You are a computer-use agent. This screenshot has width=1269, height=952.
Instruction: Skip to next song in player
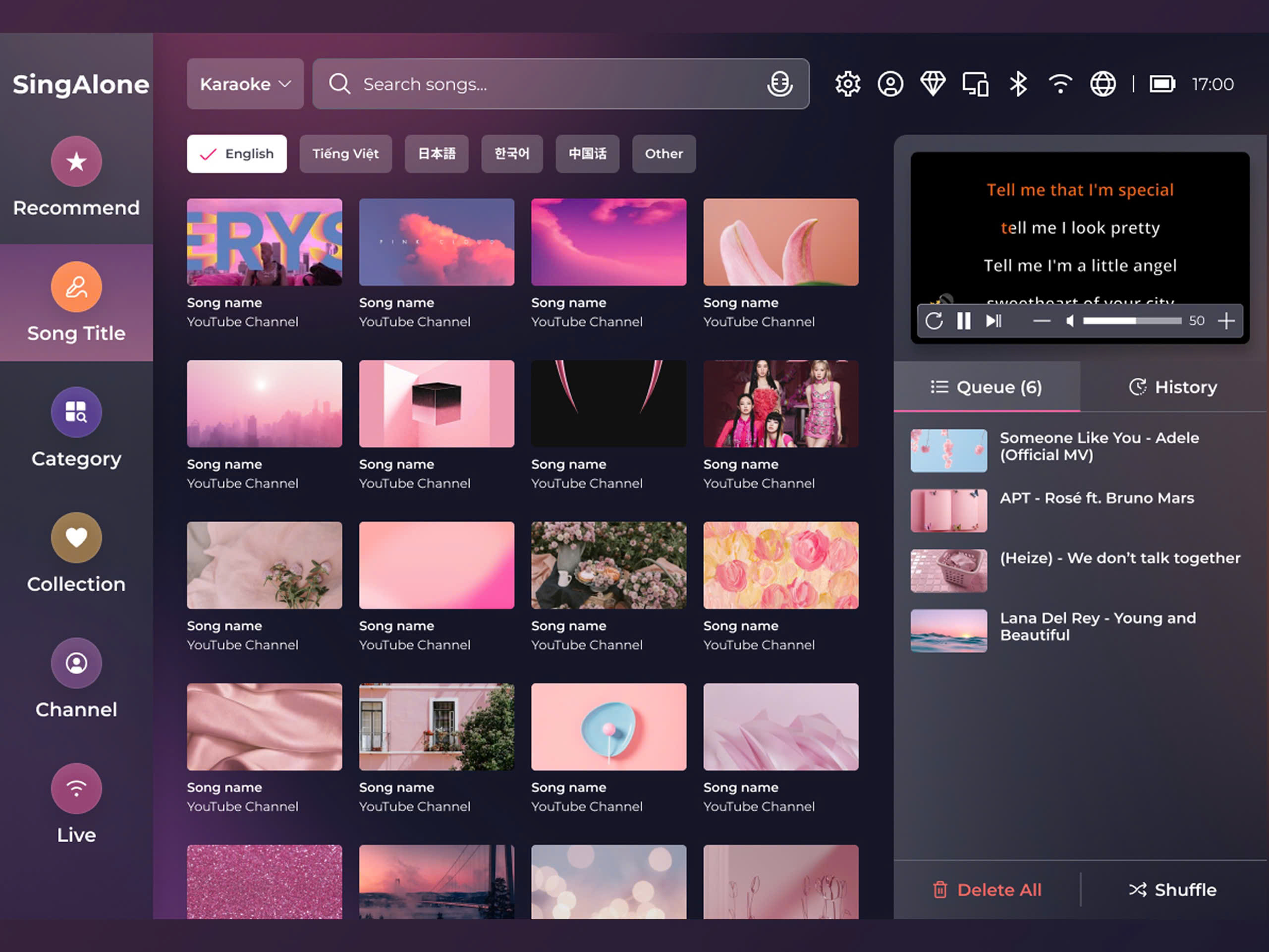point(993,321)
